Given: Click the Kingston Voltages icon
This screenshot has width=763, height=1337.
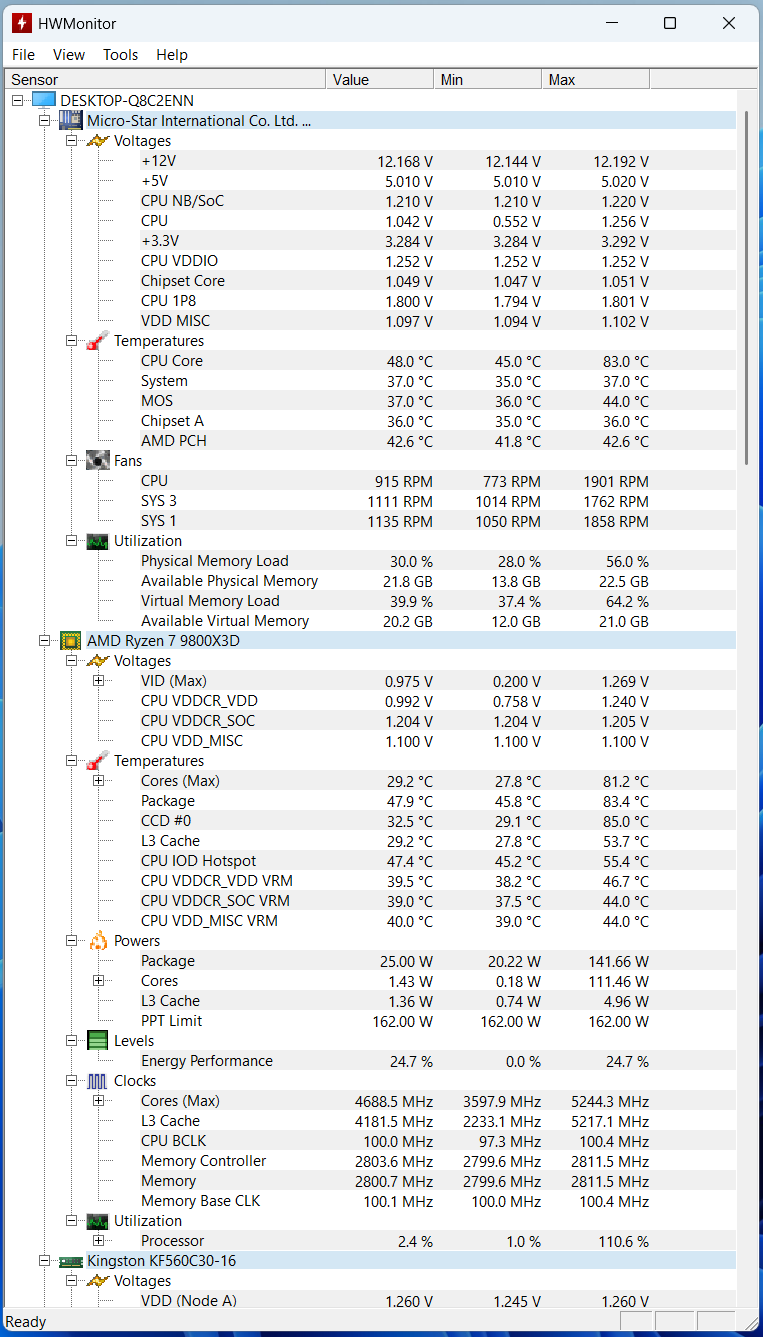Looking at the screenshot, I should point(98,1281).
